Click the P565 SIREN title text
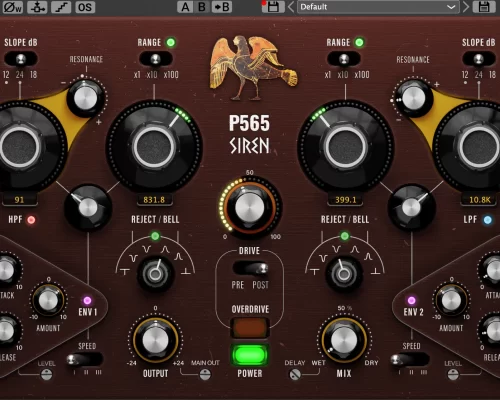The image size is (500, 400). pyautogui.click(x=249, y=134)
